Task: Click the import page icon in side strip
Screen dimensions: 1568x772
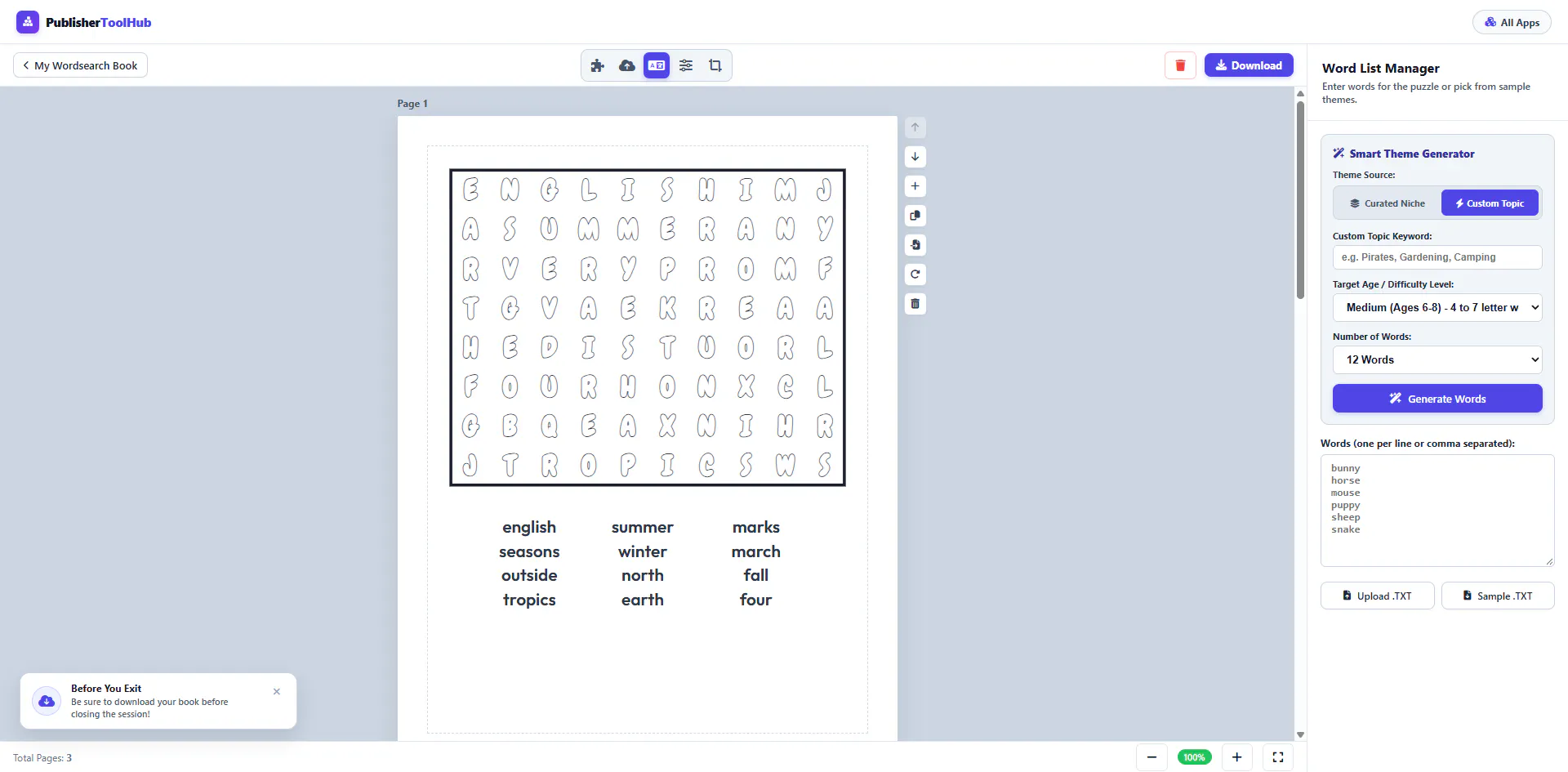Action: (x=915, y=245)
